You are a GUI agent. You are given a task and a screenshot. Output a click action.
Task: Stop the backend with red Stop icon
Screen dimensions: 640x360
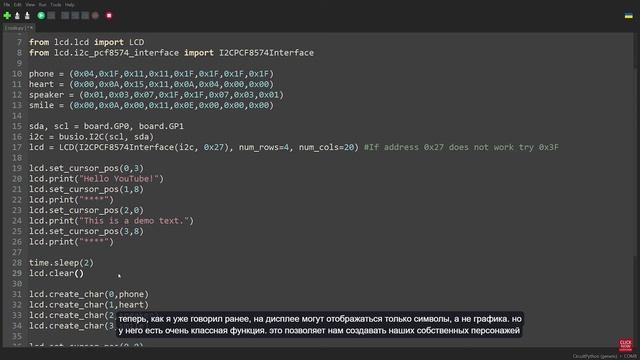(109, 16)
